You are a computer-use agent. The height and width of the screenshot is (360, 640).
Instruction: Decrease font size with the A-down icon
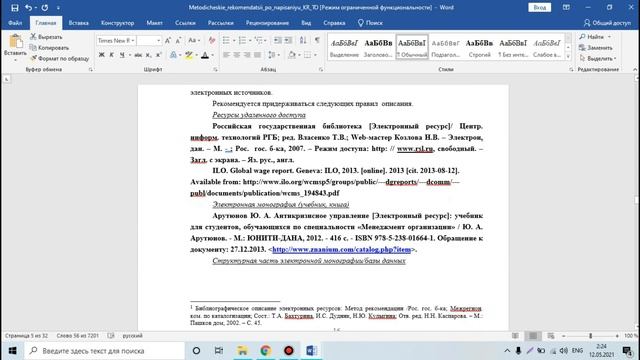[178, 40]
